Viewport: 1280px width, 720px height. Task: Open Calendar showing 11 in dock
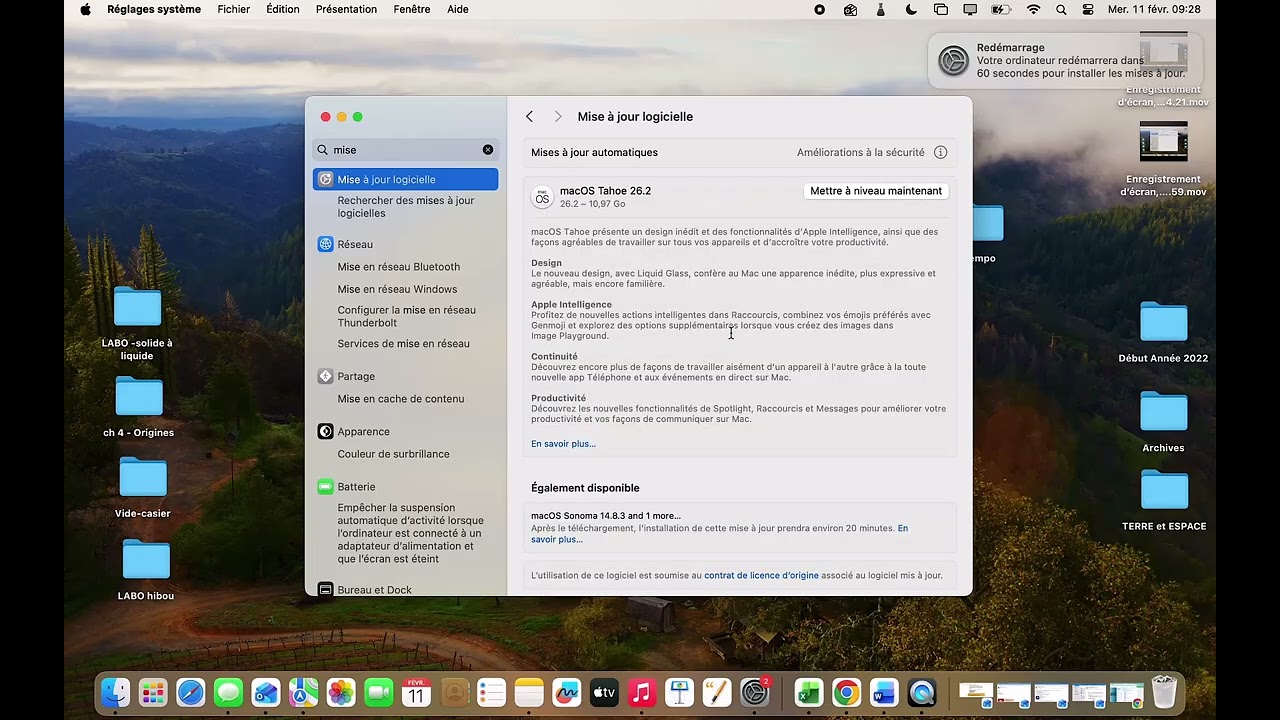(416, 692)
